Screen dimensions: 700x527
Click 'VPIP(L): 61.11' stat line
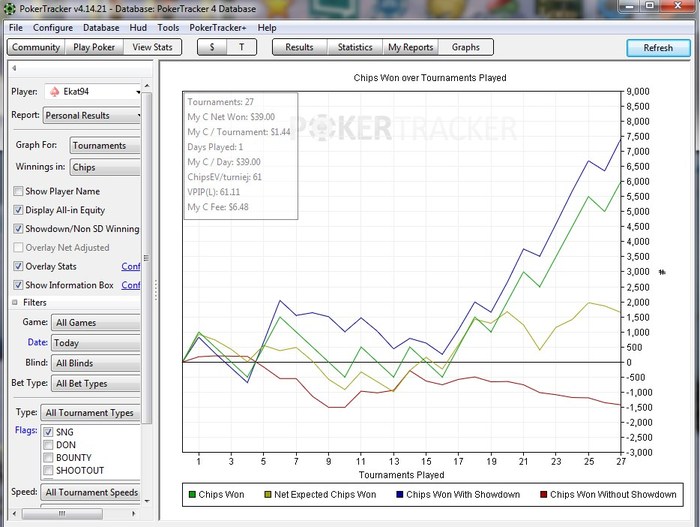pos(214,192)
